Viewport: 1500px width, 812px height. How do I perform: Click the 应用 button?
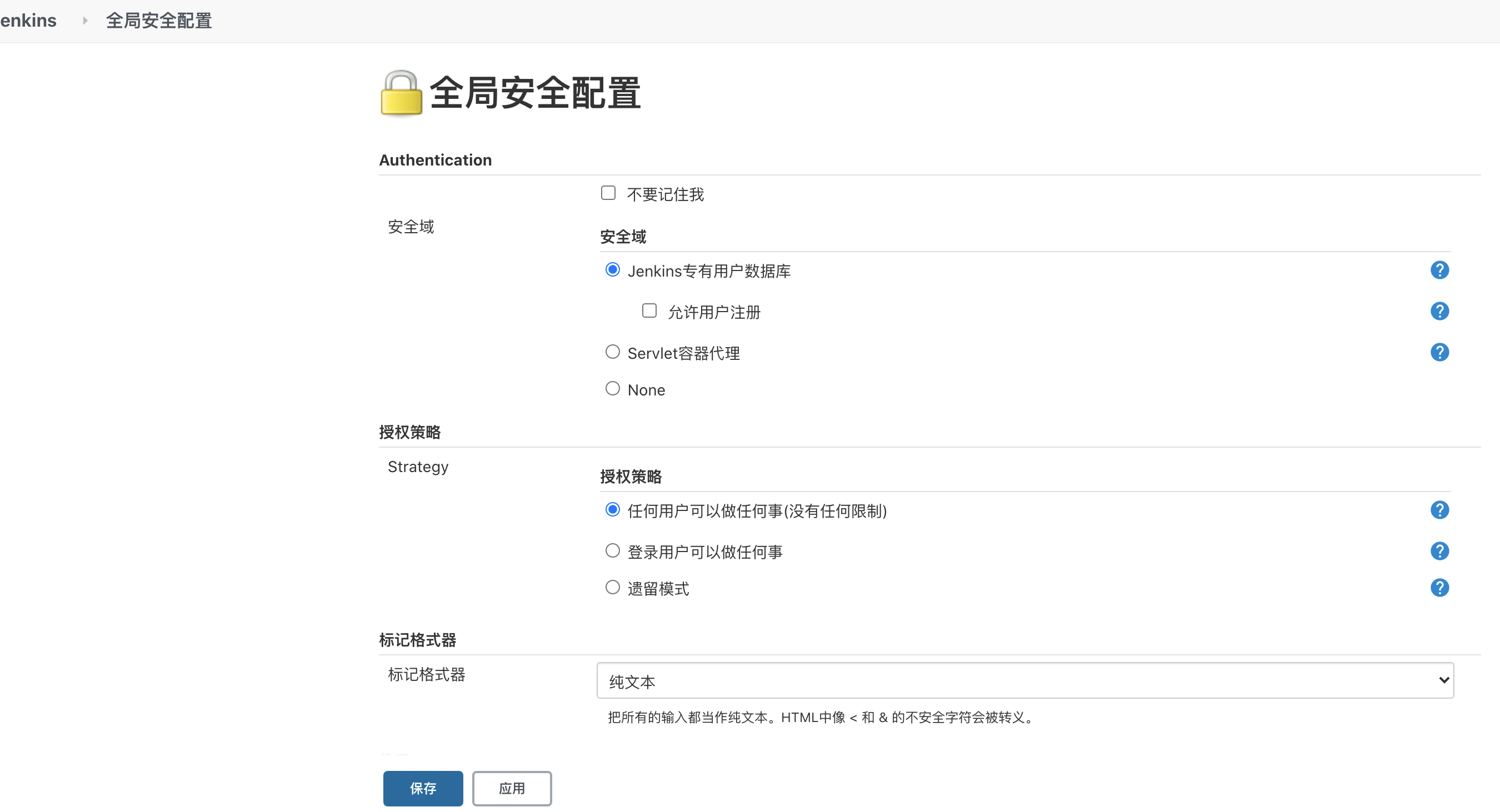pos(511,789)
